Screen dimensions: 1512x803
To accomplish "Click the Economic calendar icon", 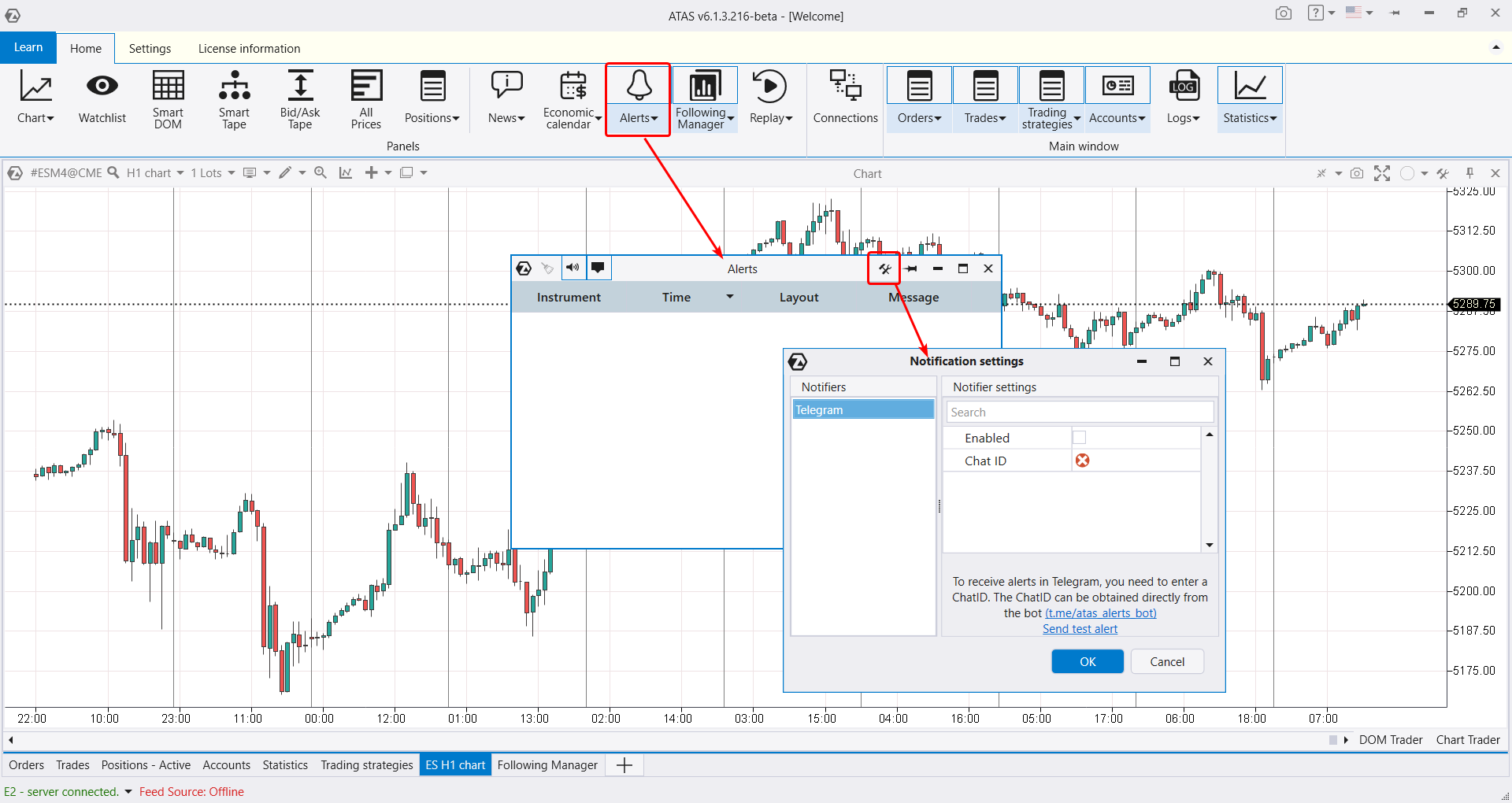I will click(572, 87).
